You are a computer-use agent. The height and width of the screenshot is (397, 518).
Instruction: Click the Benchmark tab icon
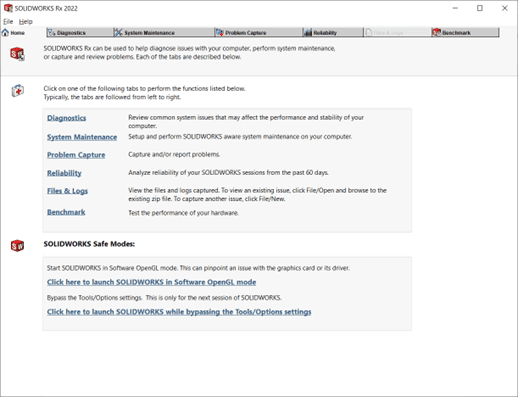point(436,32)
